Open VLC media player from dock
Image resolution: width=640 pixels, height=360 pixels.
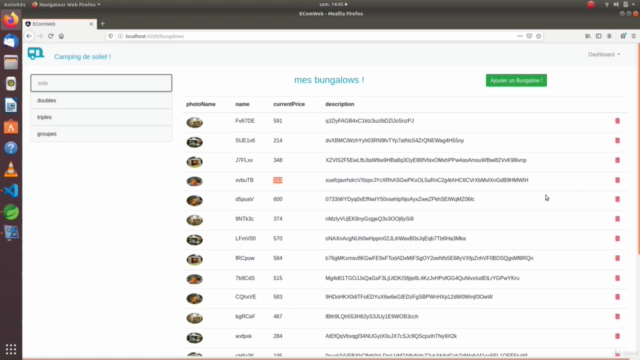(11, 169)
